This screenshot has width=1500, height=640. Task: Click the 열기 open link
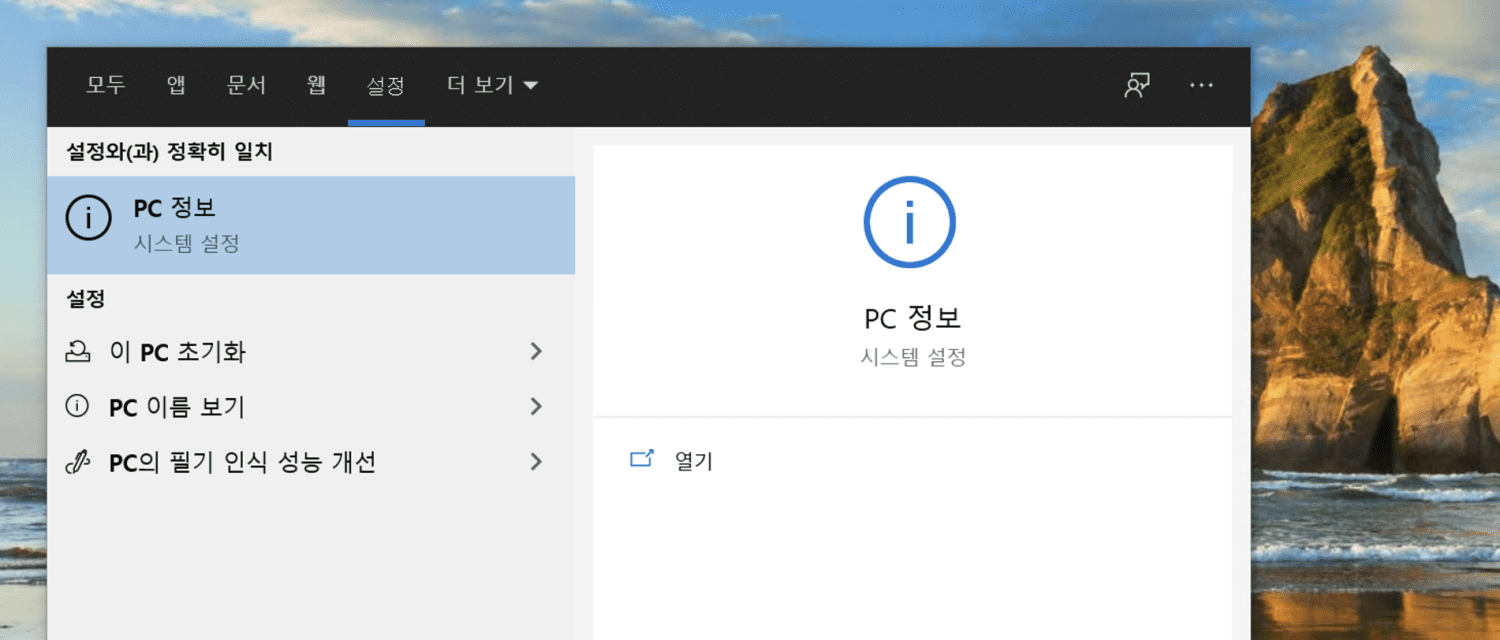(x=694, y=461)
